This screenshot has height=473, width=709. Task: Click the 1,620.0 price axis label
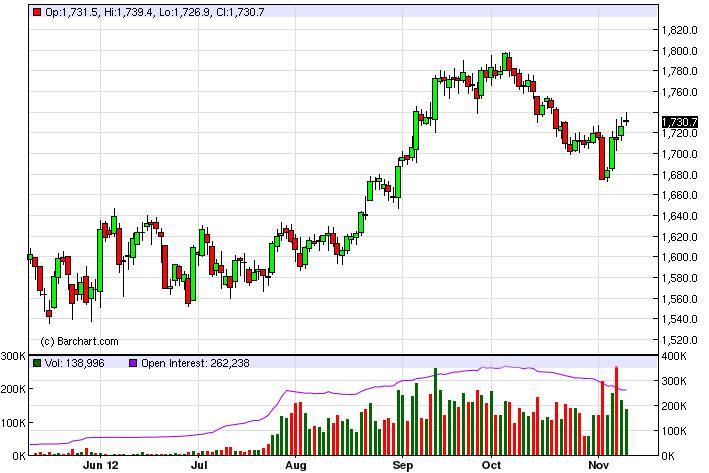click(680, 236)
